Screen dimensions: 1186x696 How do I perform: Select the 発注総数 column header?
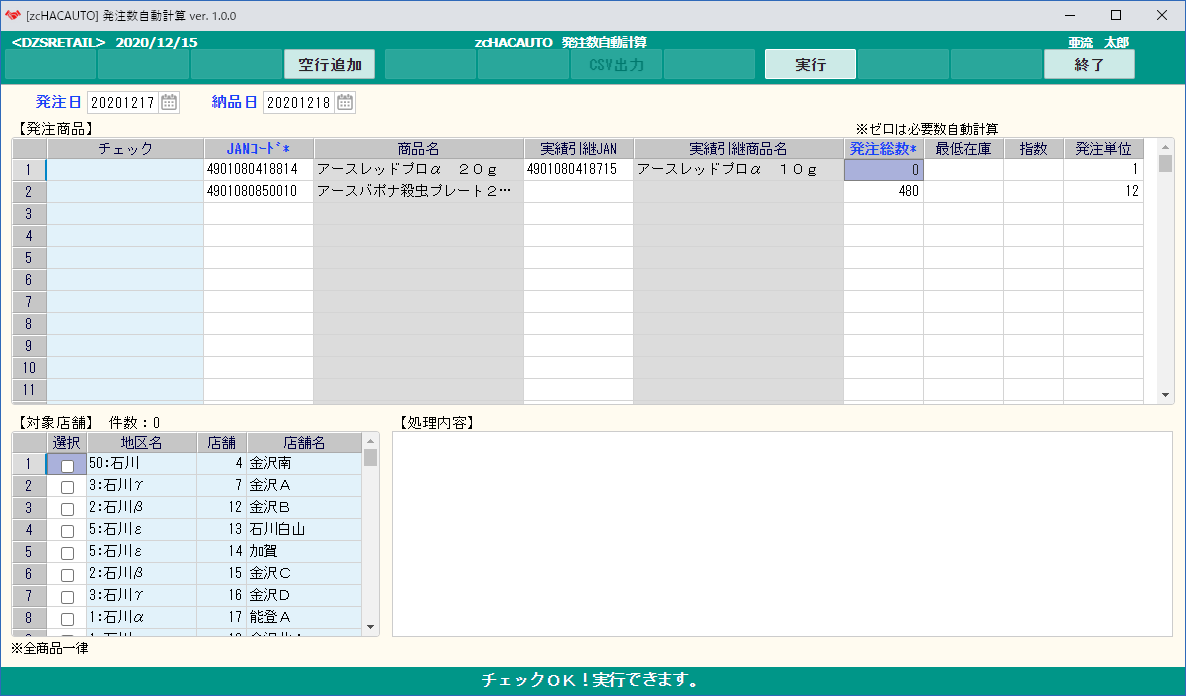coord(883,149)
